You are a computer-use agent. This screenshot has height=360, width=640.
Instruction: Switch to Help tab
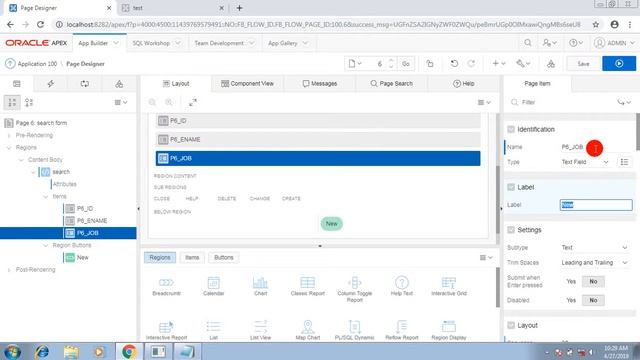click(463, 84)
